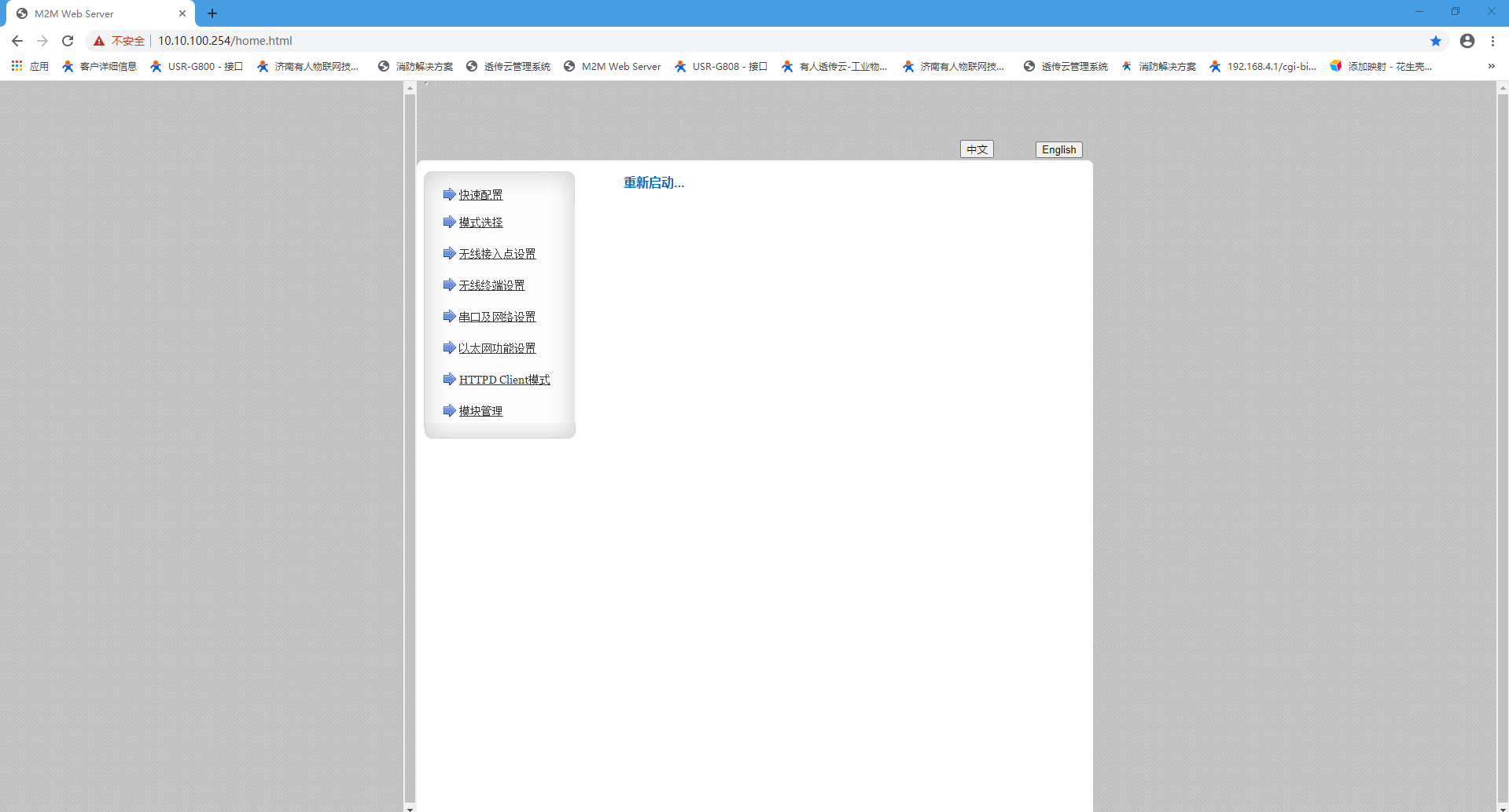Click the bookmark star icon in address bar
Viewport: 1509px width, 812px height.
tap(1435, 41)
